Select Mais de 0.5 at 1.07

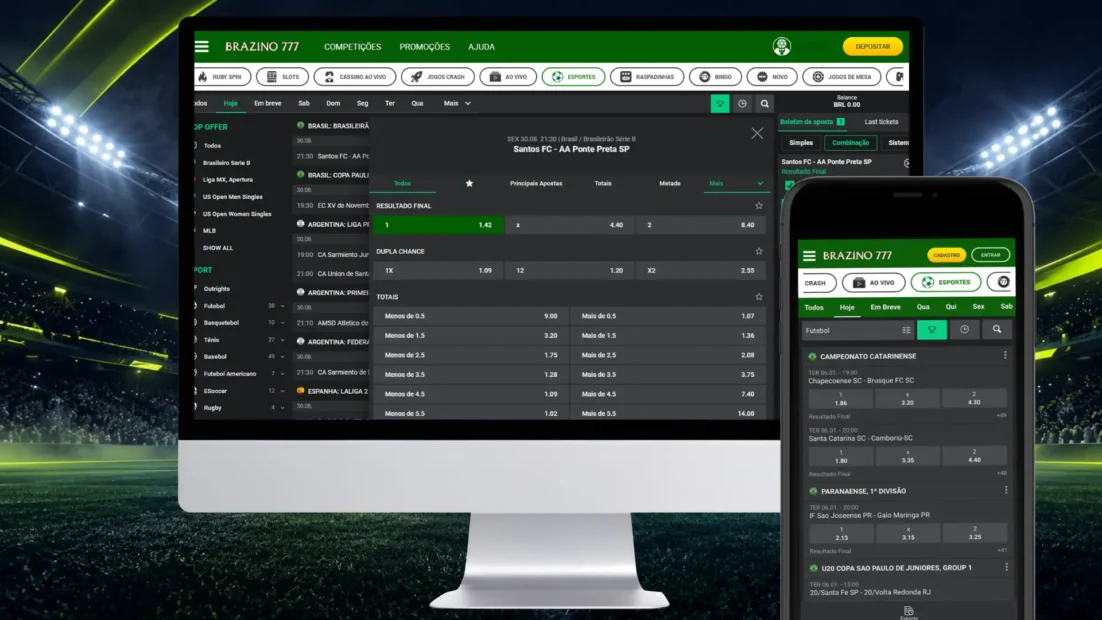click(668, 316)
